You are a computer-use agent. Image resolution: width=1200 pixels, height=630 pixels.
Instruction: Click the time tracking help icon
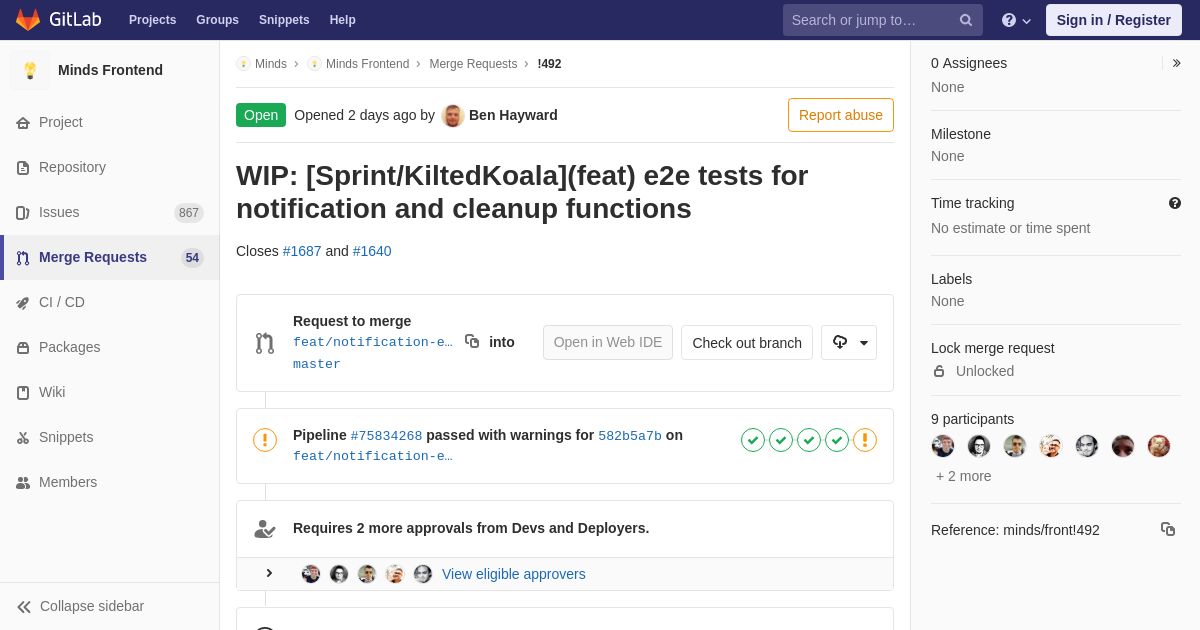point(1174,203)
